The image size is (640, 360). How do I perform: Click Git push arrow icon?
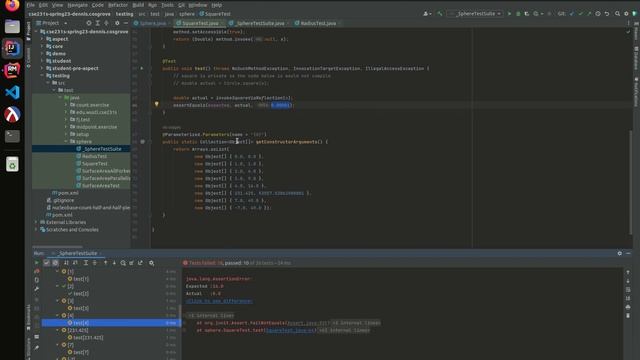coord(589,13)
